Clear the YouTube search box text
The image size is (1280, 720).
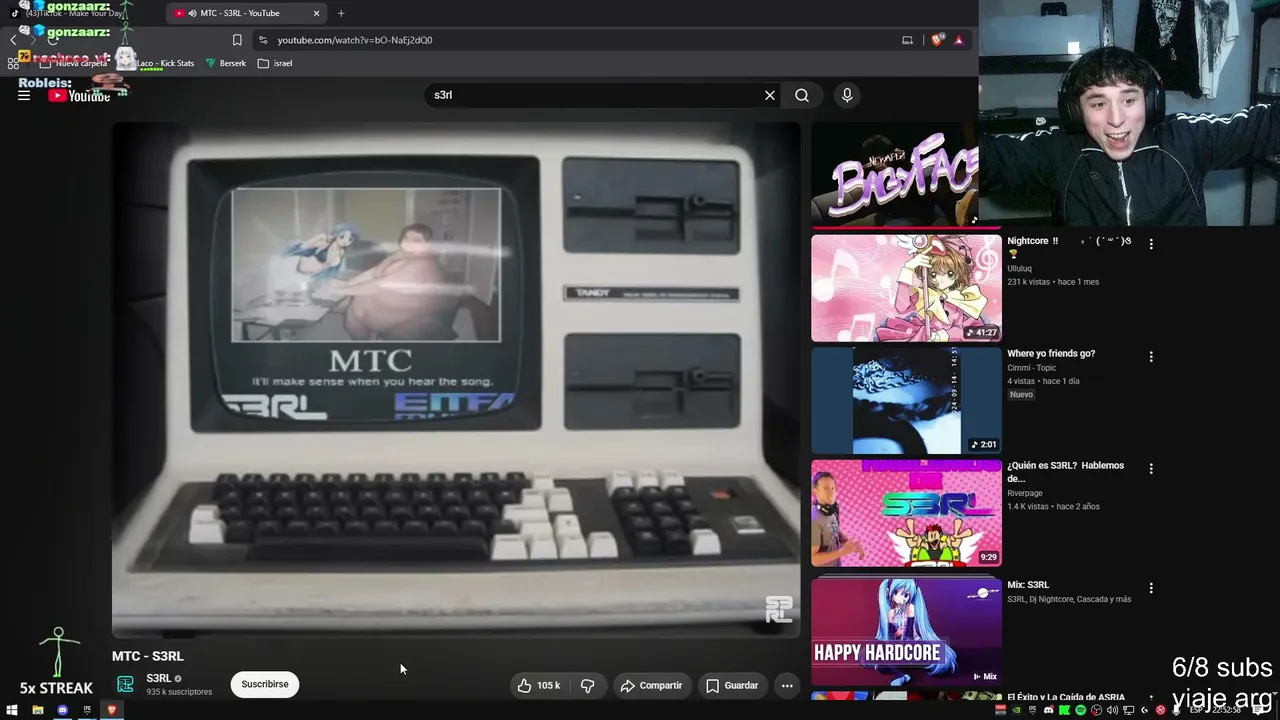(770, 95)
